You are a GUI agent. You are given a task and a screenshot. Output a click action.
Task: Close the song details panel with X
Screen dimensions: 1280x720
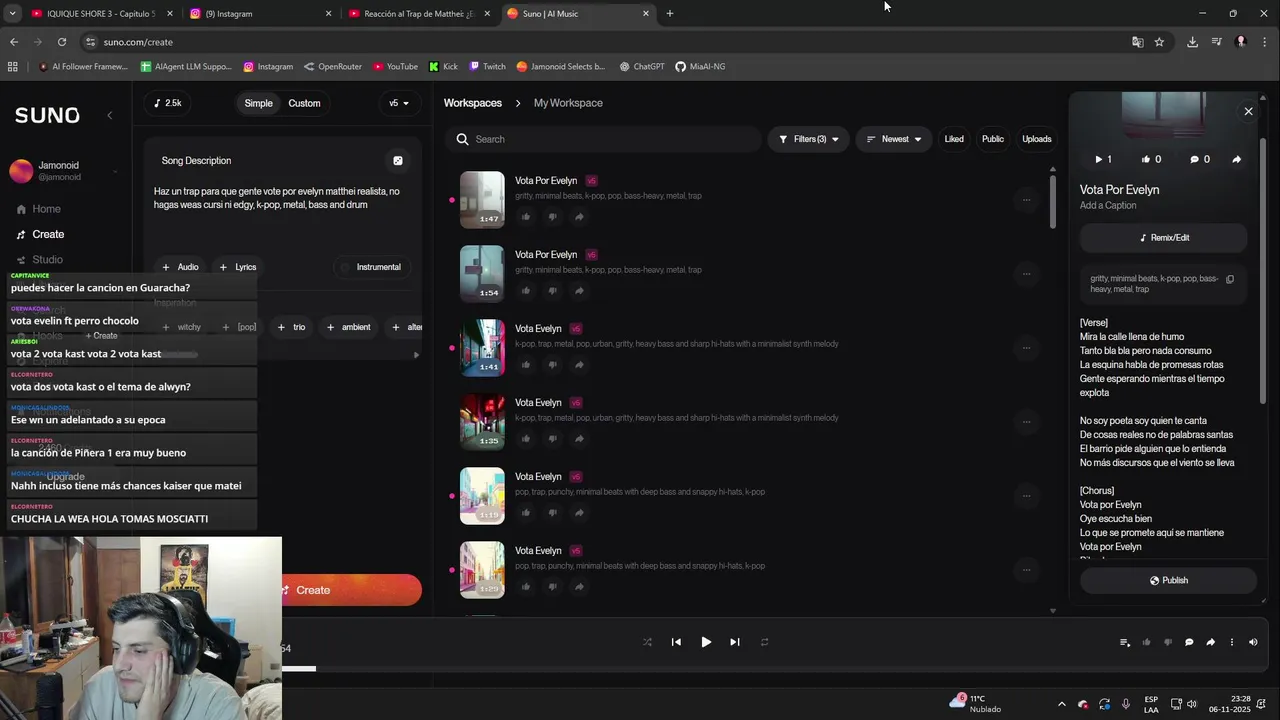[1248, 111]
